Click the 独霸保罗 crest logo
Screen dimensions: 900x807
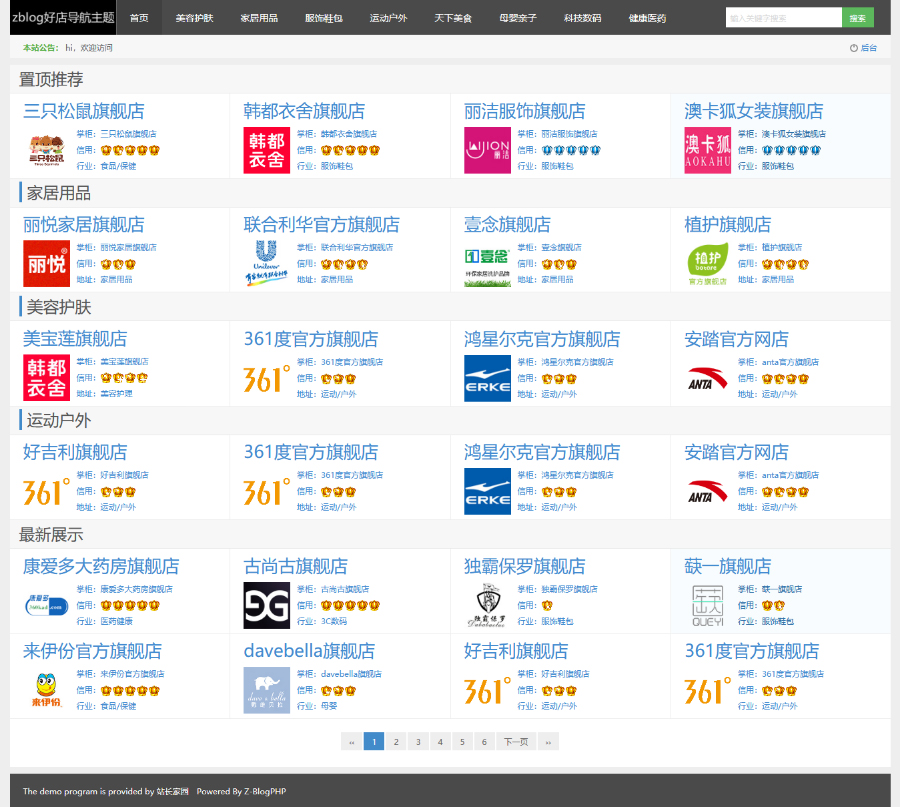click(x=487, y=606)
